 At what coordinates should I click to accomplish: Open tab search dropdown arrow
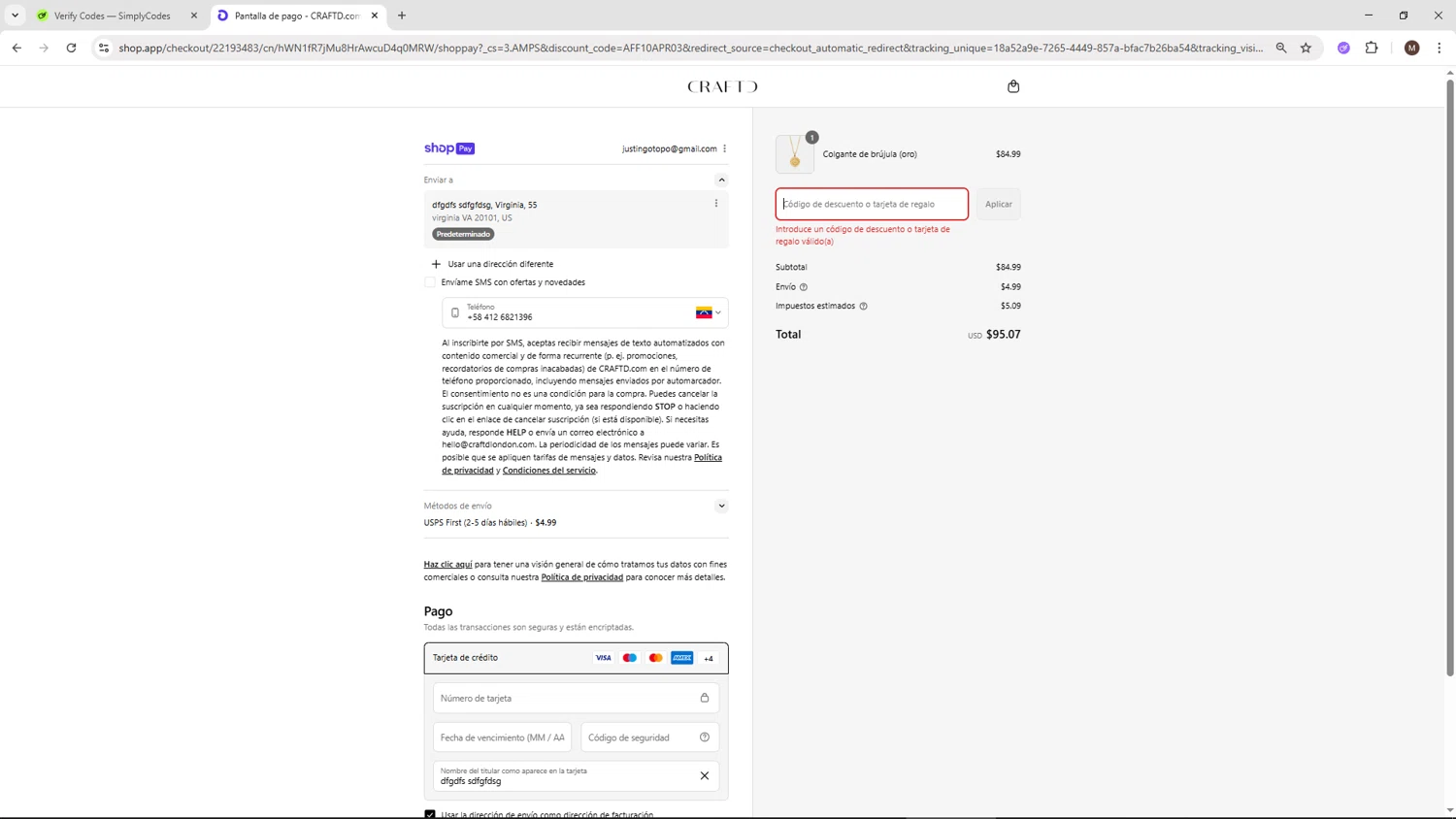(15, 16)
